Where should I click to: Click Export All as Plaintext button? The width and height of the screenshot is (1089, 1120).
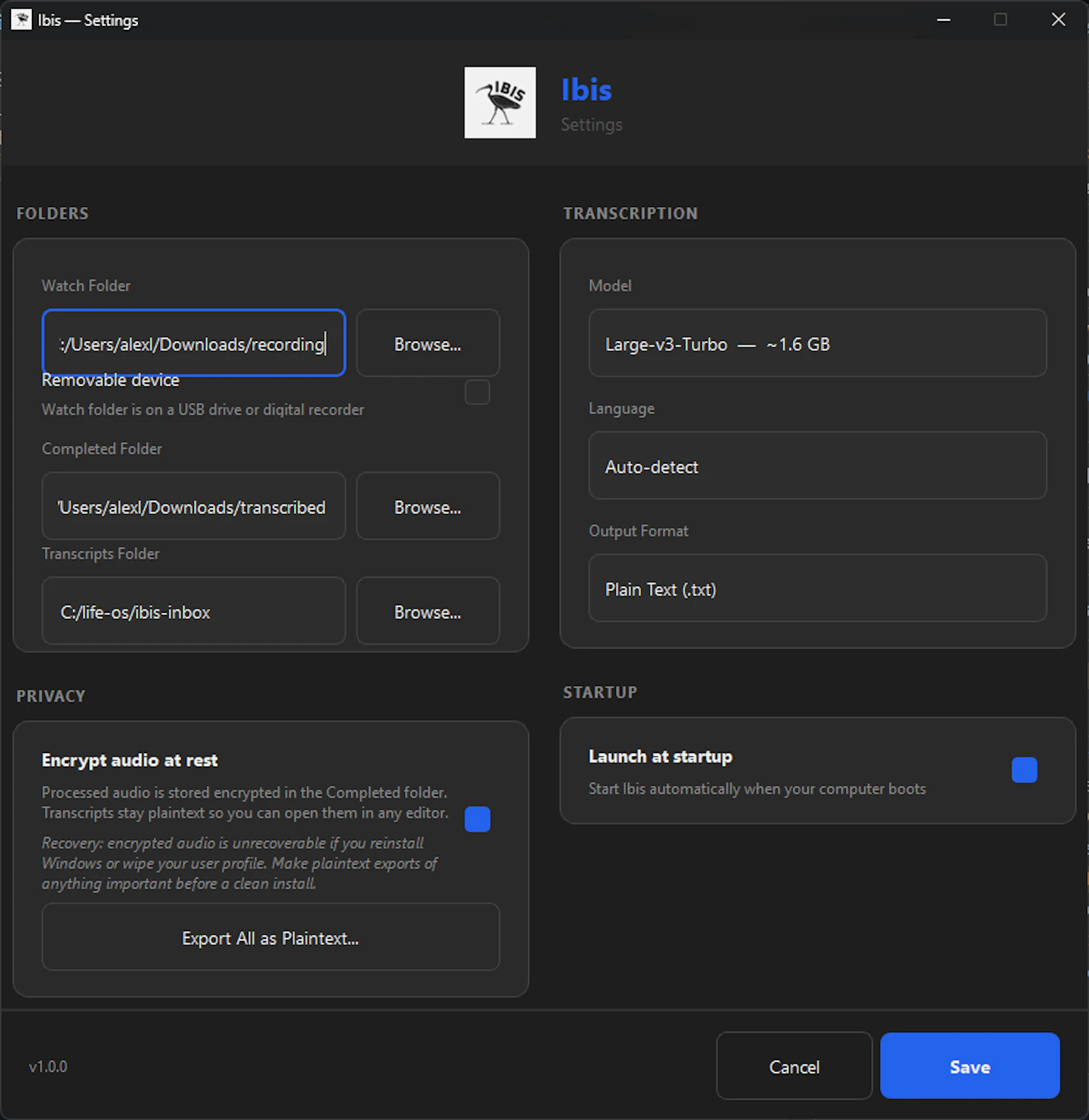[x=271, y=937]
